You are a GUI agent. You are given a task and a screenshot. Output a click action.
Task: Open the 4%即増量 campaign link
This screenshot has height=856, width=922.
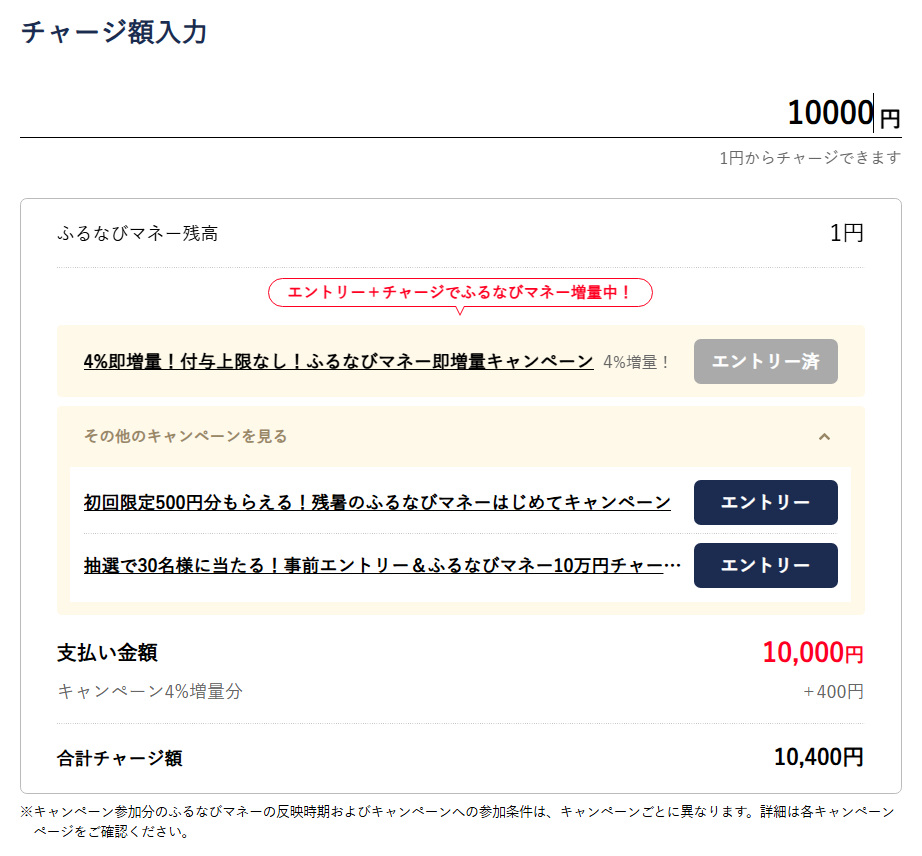pos(339,361)
